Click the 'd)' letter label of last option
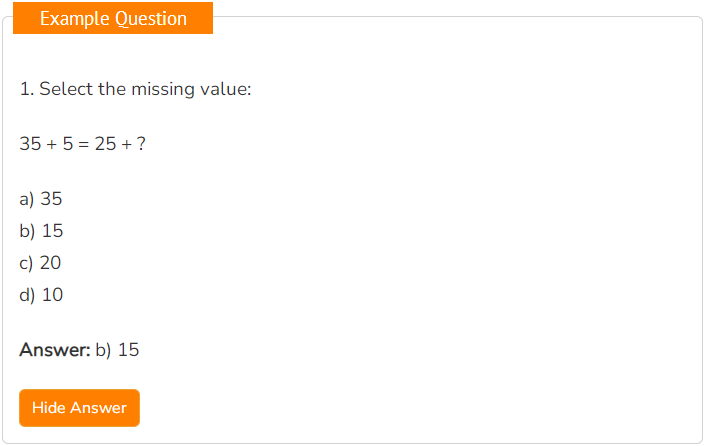 (27, 295)
